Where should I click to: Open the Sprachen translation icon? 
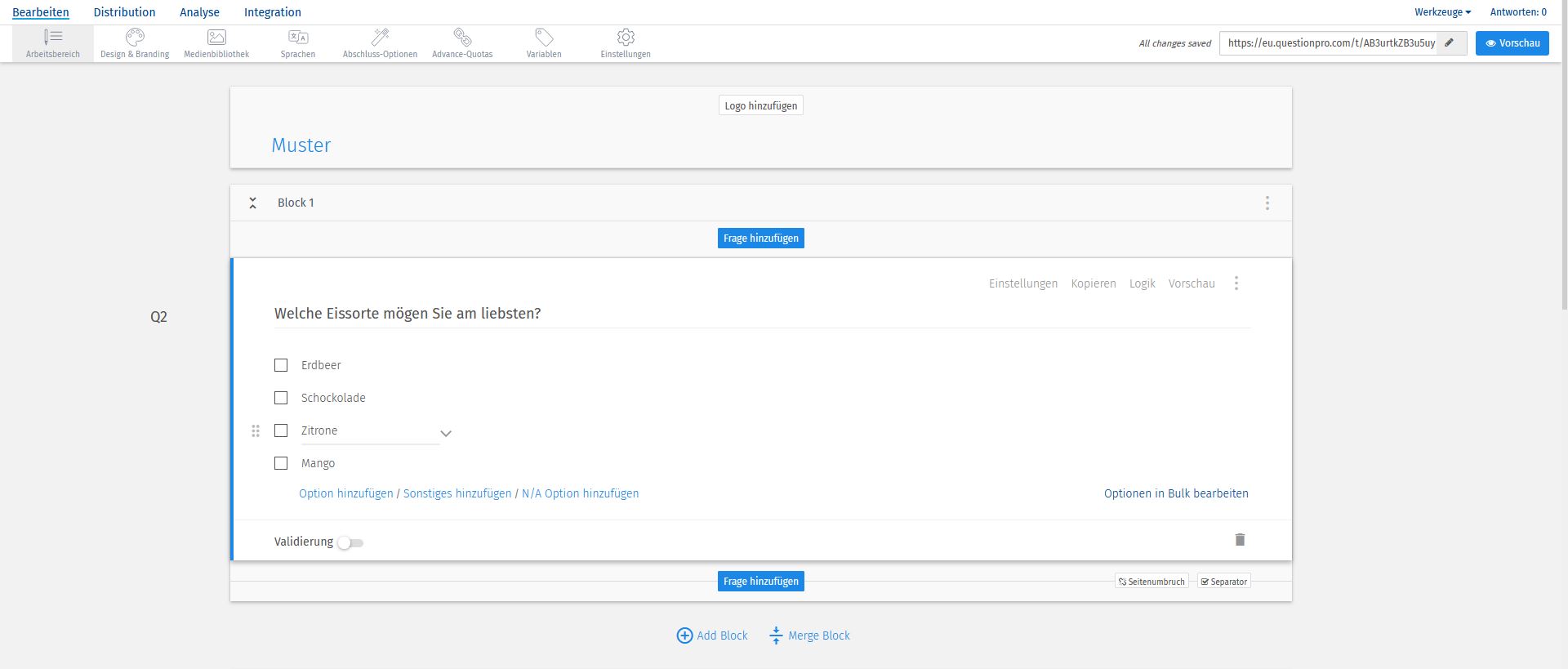[298, 37]
